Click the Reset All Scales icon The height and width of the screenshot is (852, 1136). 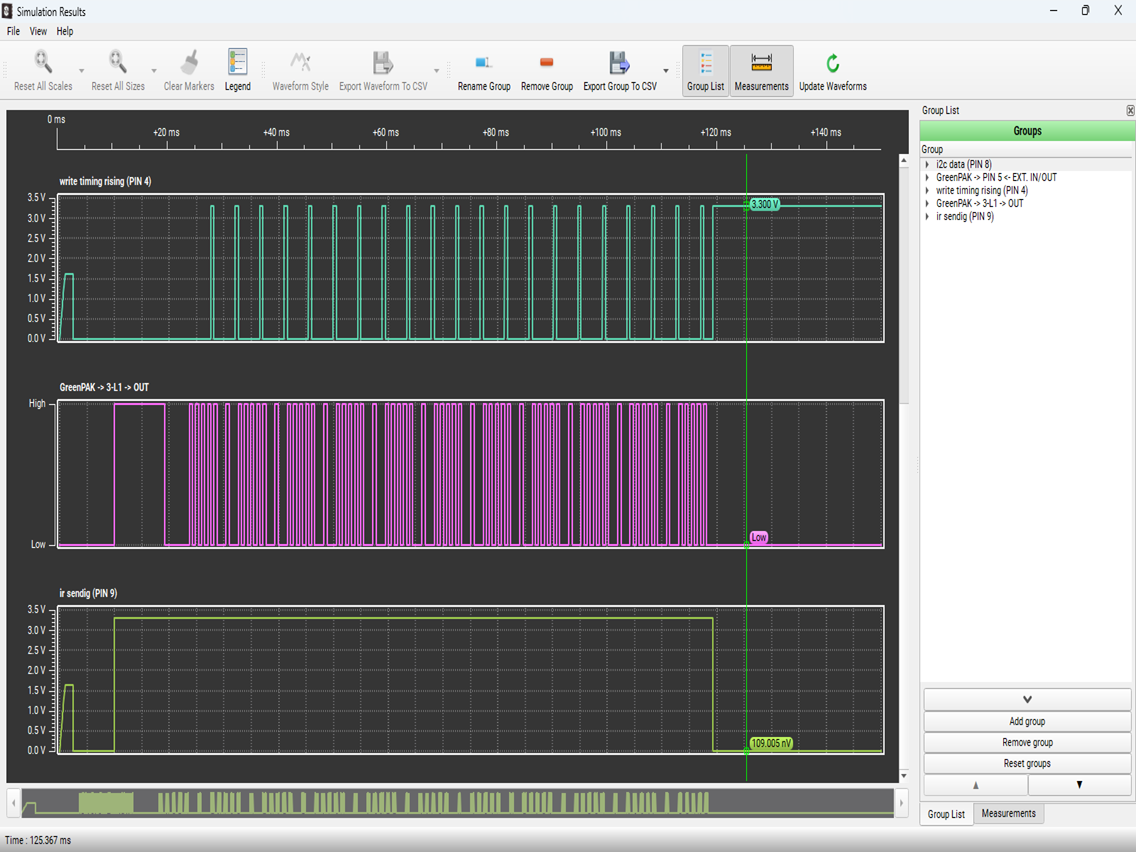point(43,63)
